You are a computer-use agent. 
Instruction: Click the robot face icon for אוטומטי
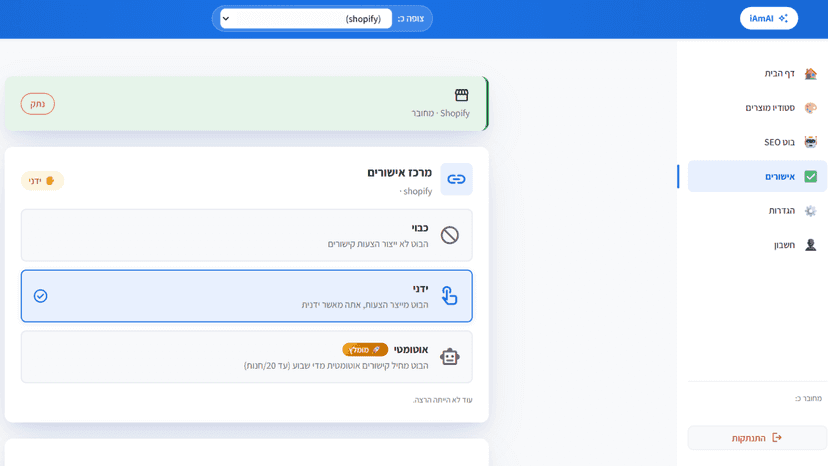point(450,357)
